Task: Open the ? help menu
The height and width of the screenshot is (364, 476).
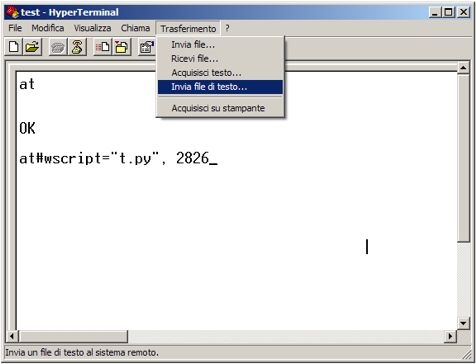Action: click(x=227, y=28)
